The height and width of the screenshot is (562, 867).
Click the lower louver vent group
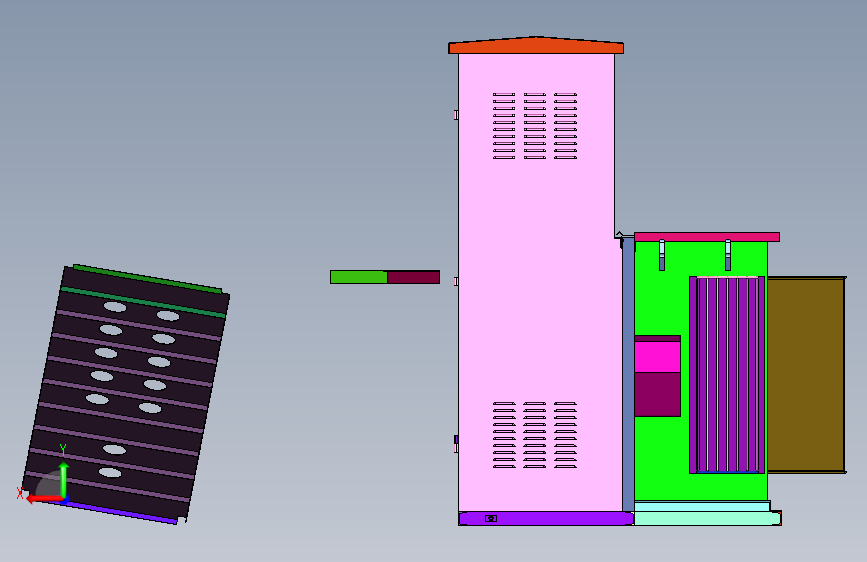[535, 435]
